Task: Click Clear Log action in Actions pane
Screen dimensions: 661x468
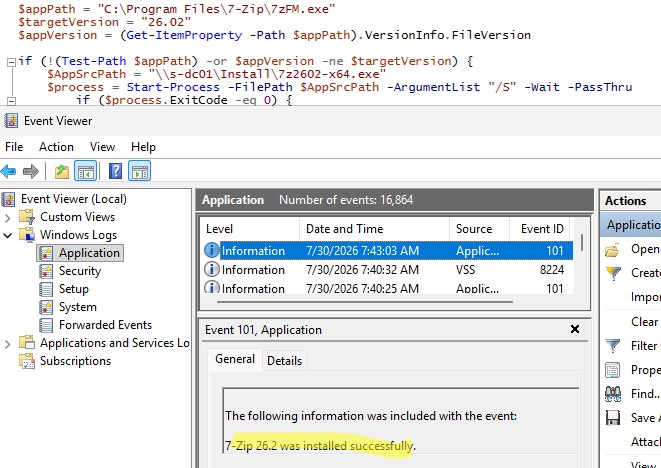Action: (645, 322)
